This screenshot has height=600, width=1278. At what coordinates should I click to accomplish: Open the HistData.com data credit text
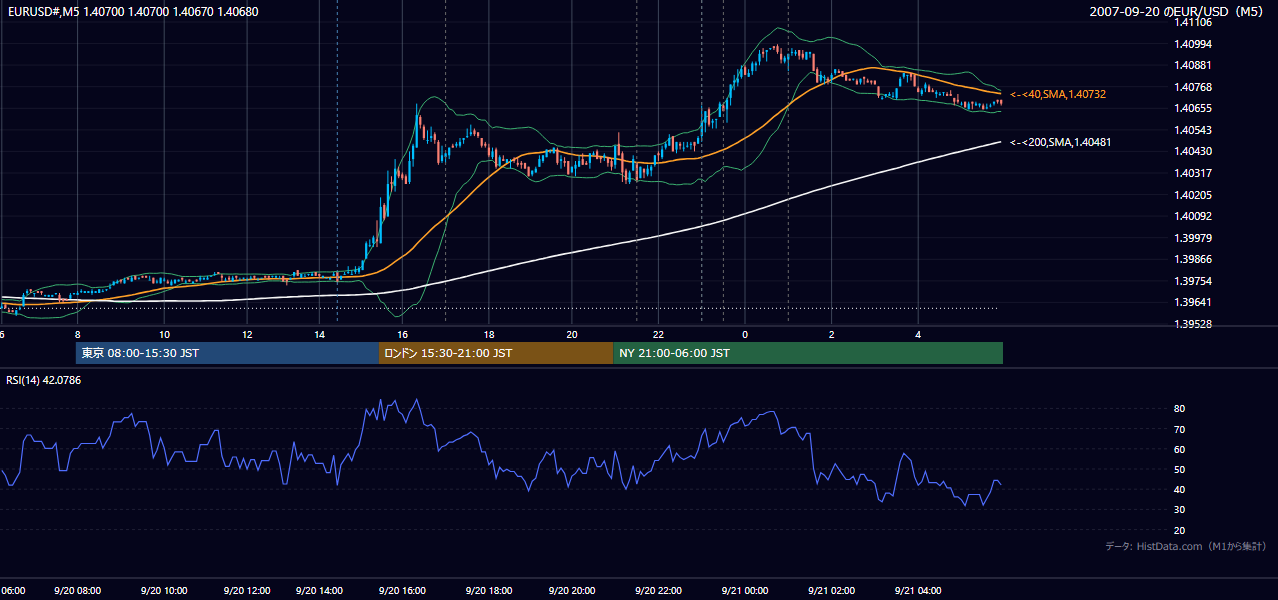1186,546
